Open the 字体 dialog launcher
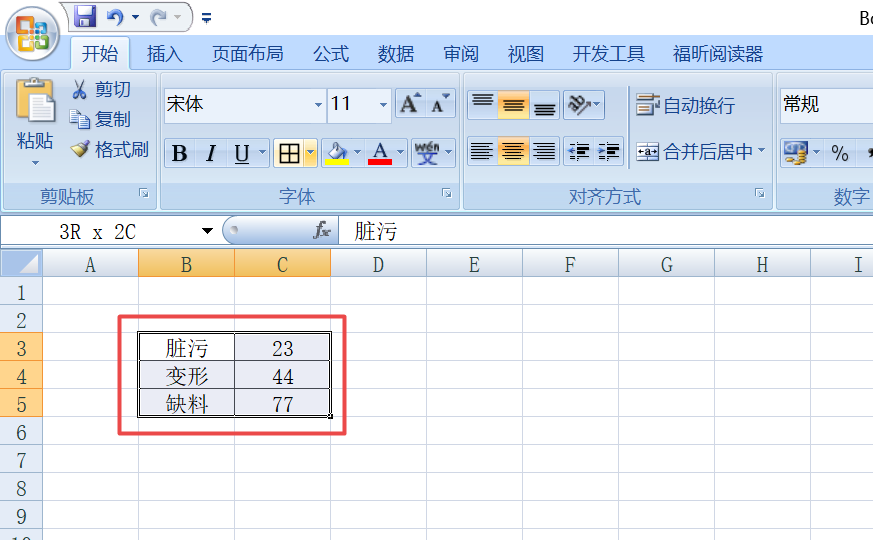The height and width of the screenshot is (540, 873). coord(447,193)
